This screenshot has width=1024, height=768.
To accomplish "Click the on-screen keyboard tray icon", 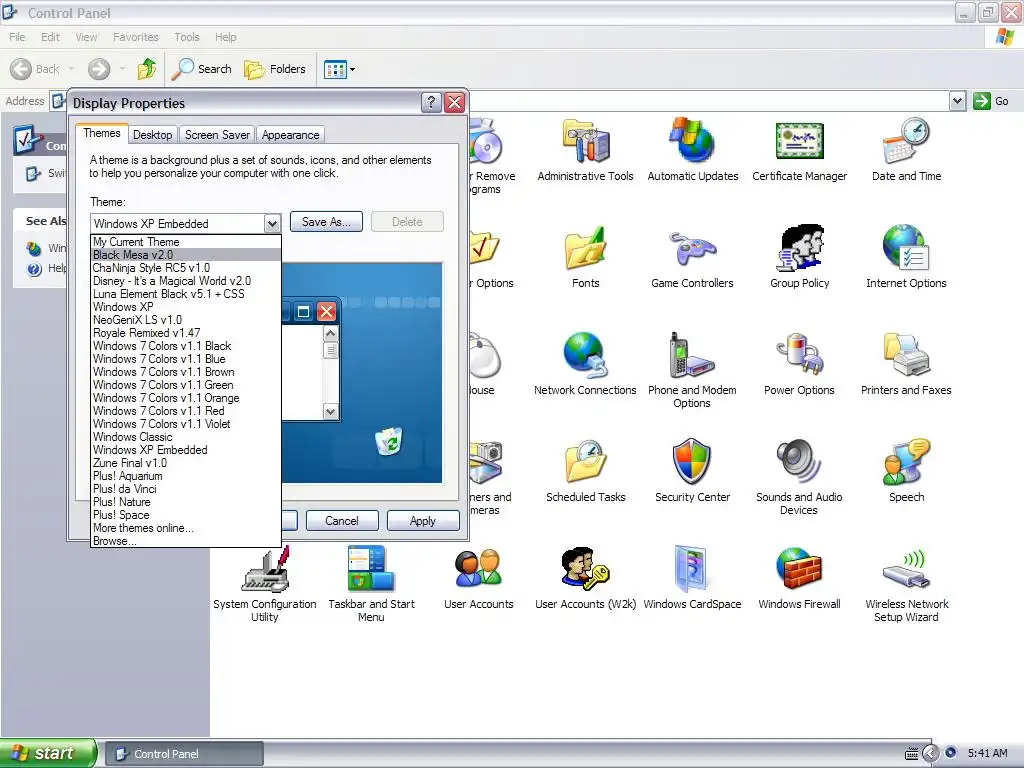I will 911,754.
